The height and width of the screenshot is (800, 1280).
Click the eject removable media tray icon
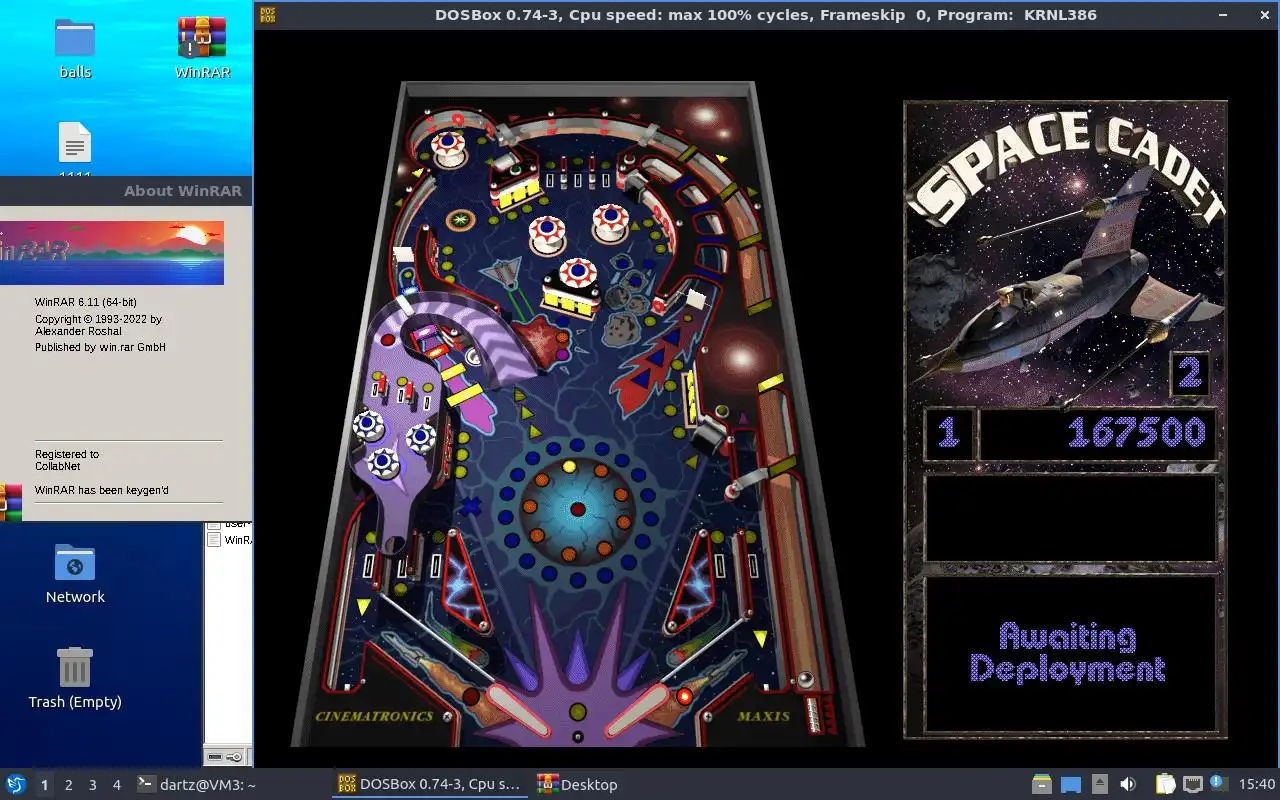point(1099,785)
